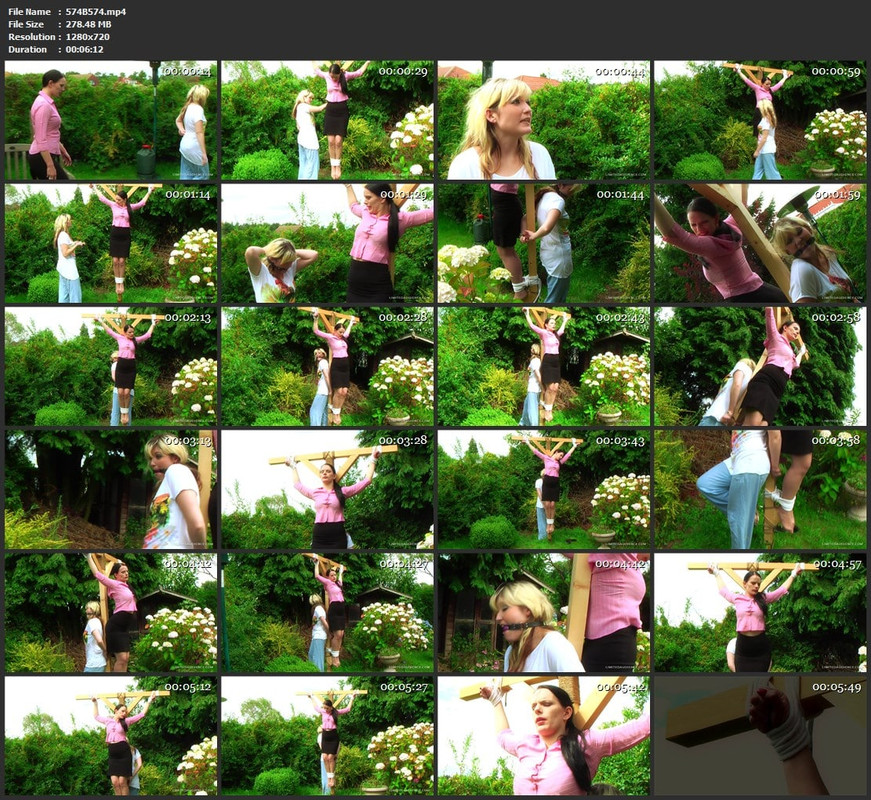Click the thumbnail labeled 00:03:13
This screenshot has width=871, height=800.
pos(111,489)
